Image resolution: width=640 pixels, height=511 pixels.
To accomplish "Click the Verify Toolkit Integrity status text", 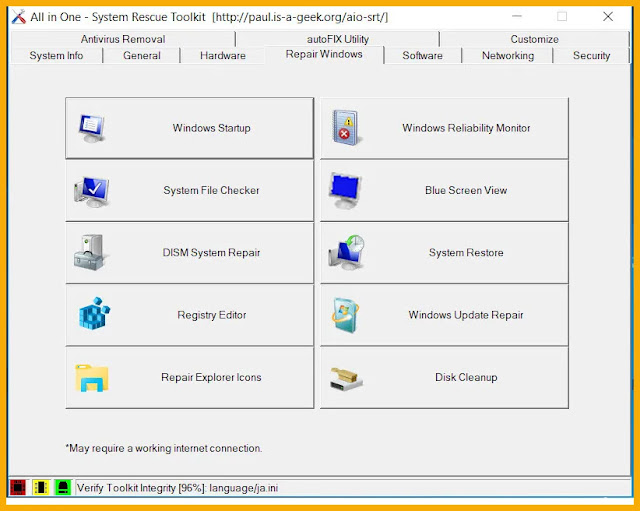I will tap(178, 488).
